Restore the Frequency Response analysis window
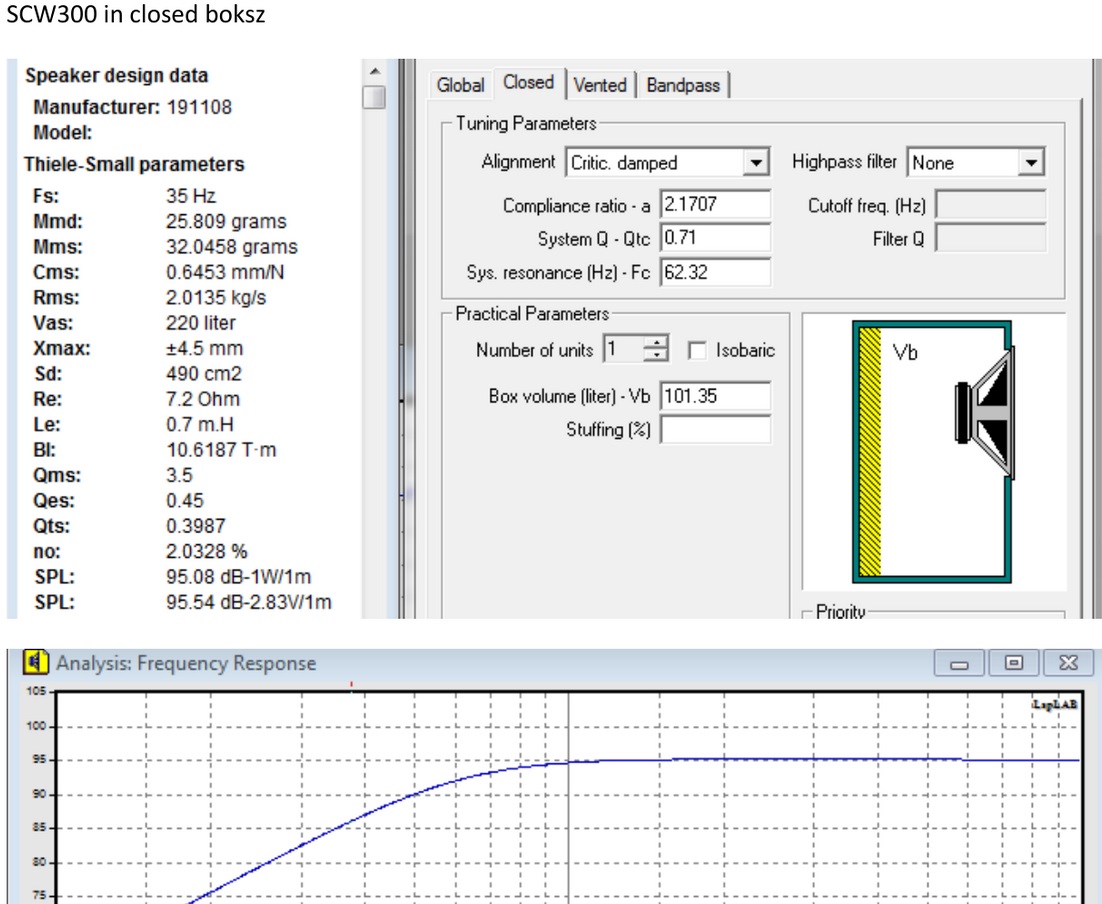 pos(1013,663)
